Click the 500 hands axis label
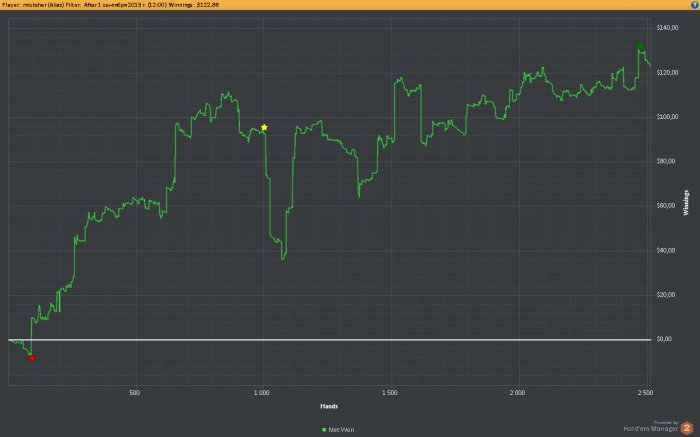Viewport: 700px width, 437px height. [134, 393]
